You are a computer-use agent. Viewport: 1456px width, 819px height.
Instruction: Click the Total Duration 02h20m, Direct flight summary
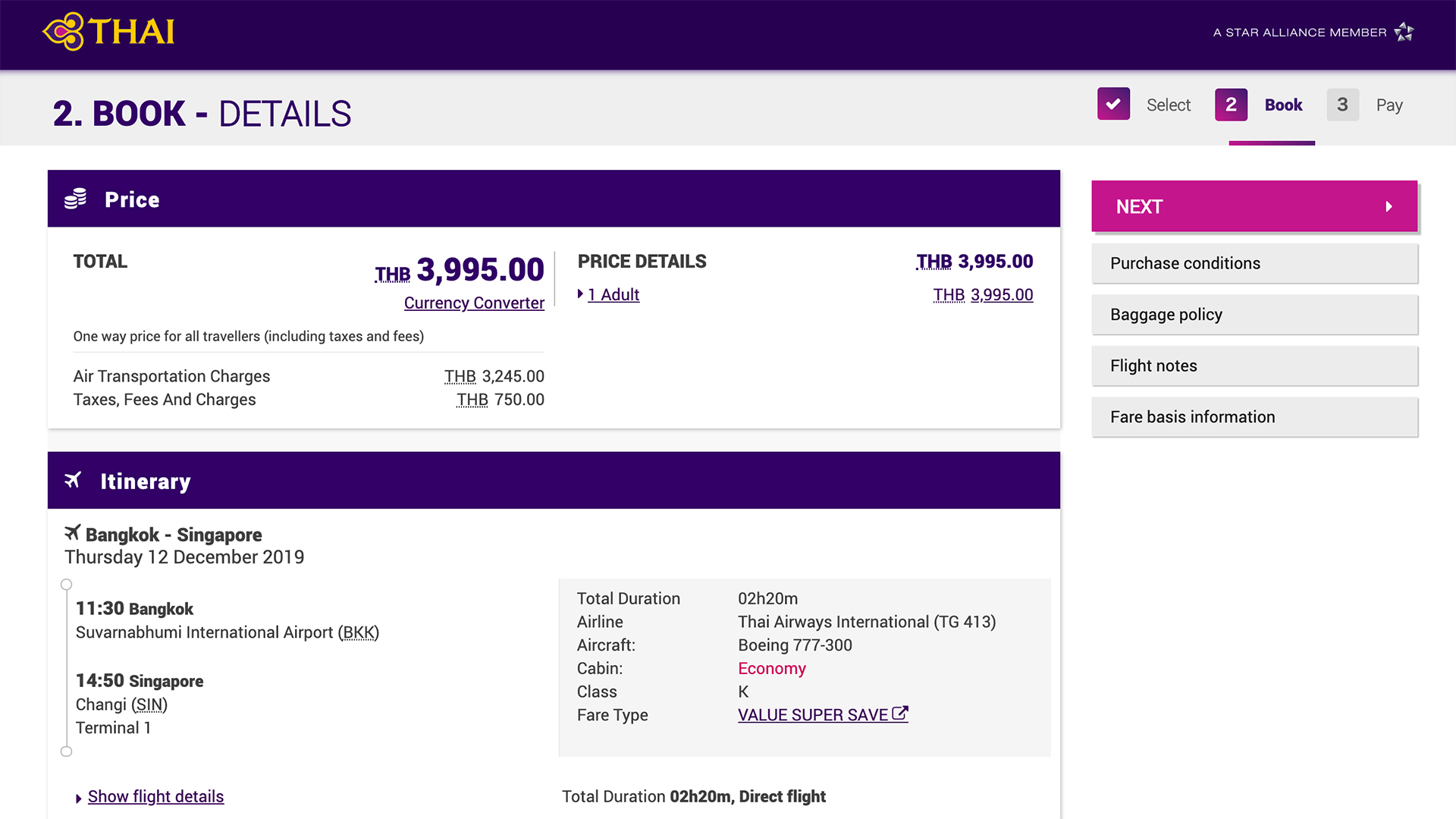(x=693, y=796)
